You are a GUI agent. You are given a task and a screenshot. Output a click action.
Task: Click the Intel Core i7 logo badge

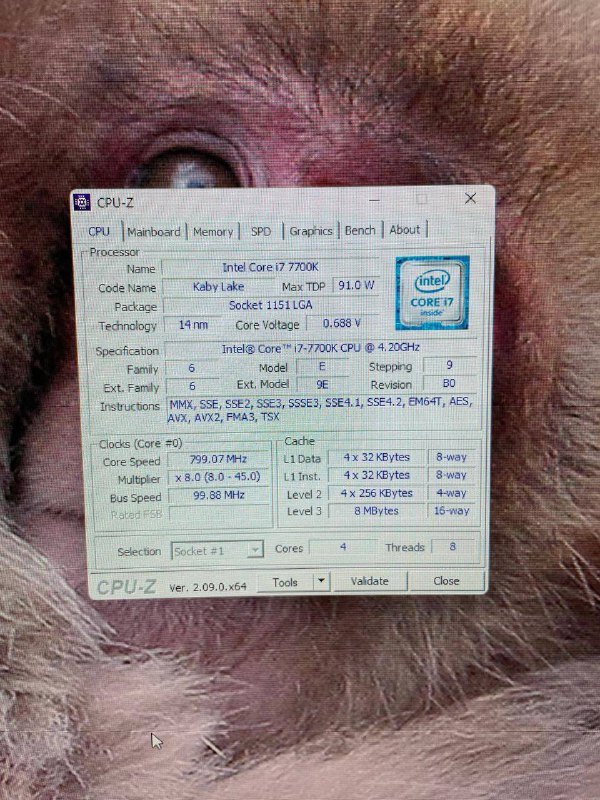point(432,292)
